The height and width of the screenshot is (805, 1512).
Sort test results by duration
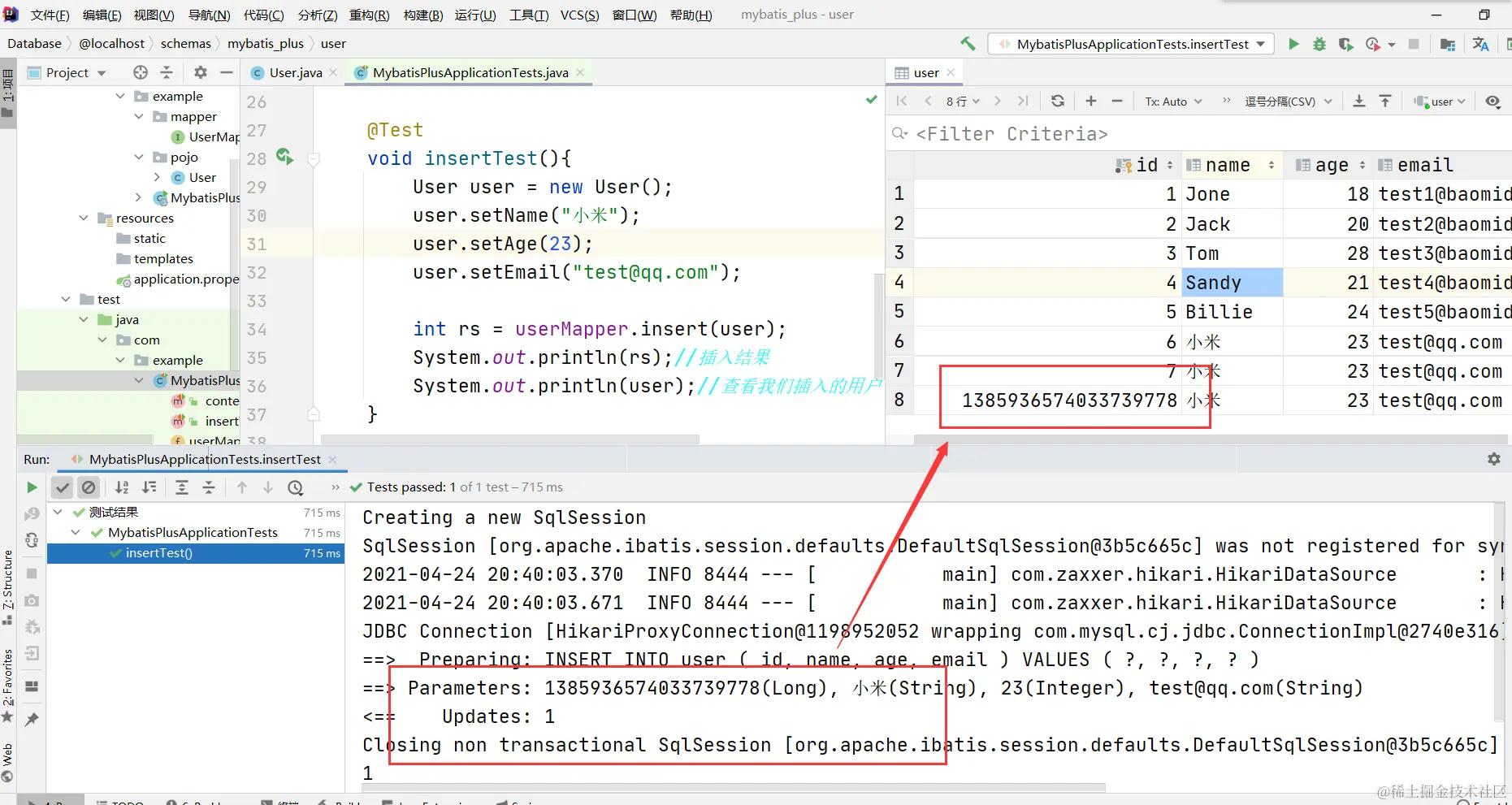click(x=149, y=487)
